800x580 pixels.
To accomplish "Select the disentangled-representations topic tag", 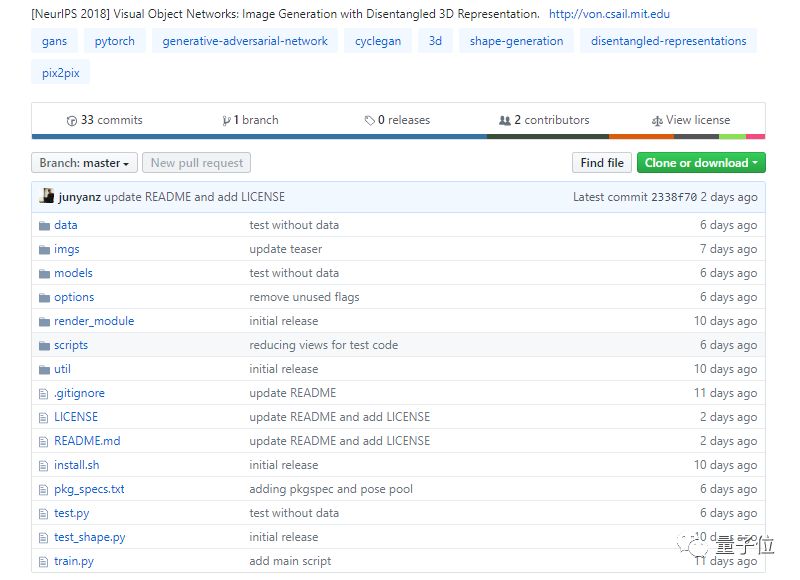I will pyautogui.click(x=668, y=41).
